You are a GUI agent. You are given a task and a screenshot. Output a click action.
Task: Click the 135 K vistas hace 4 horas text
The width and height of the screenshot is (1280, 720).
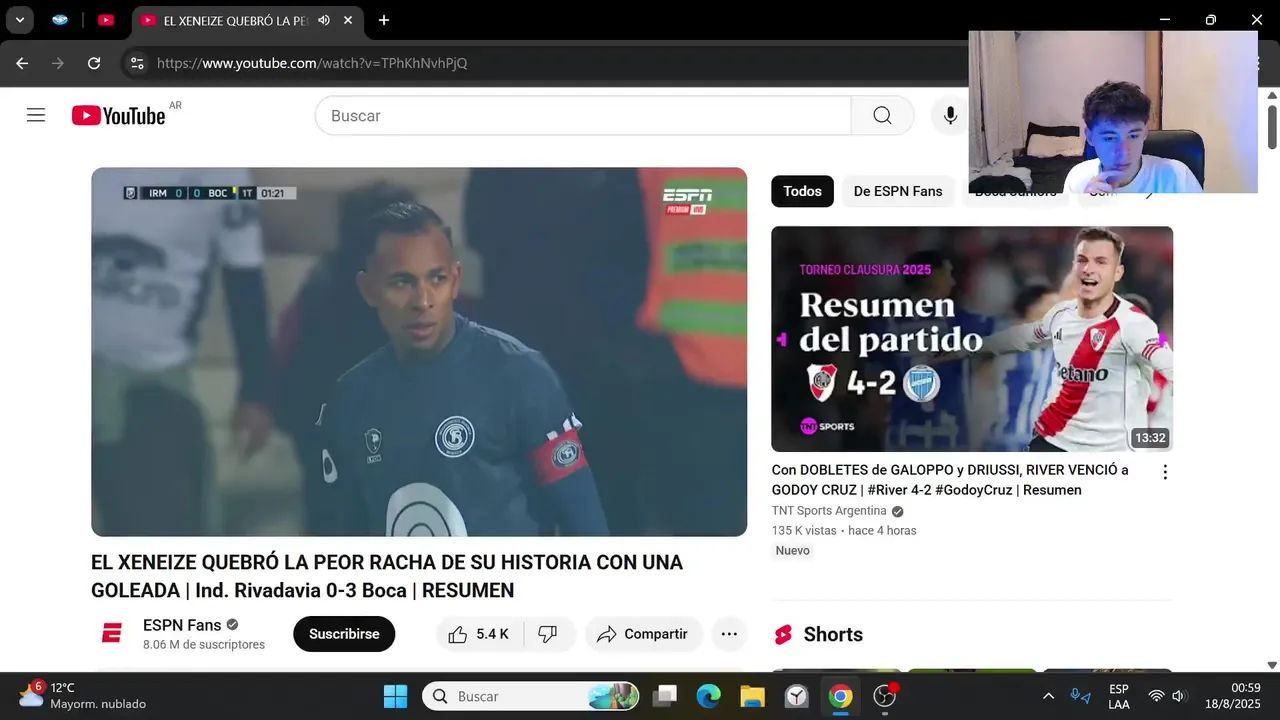point(844,531)
